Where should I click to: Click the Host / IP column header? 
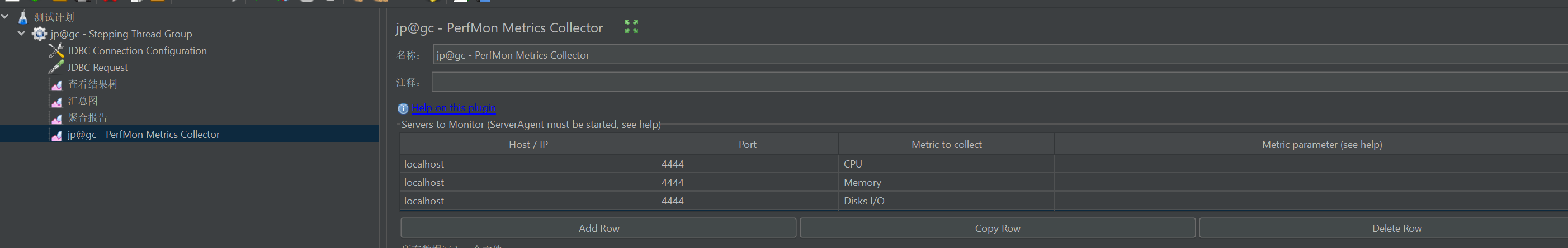[528, 144]
